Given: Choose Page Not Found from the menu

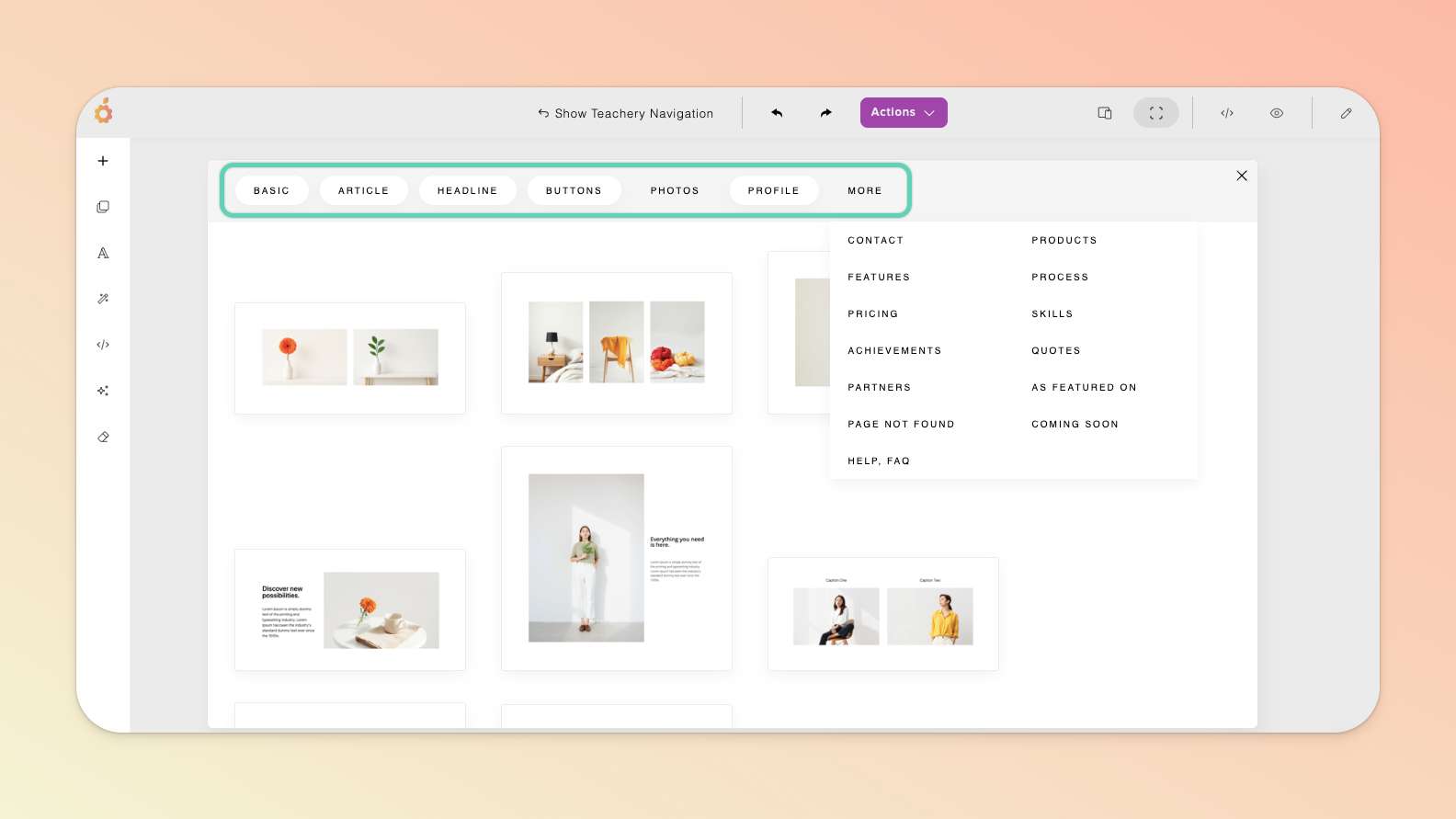Looking at the screenshot, I should coord(902,424).
